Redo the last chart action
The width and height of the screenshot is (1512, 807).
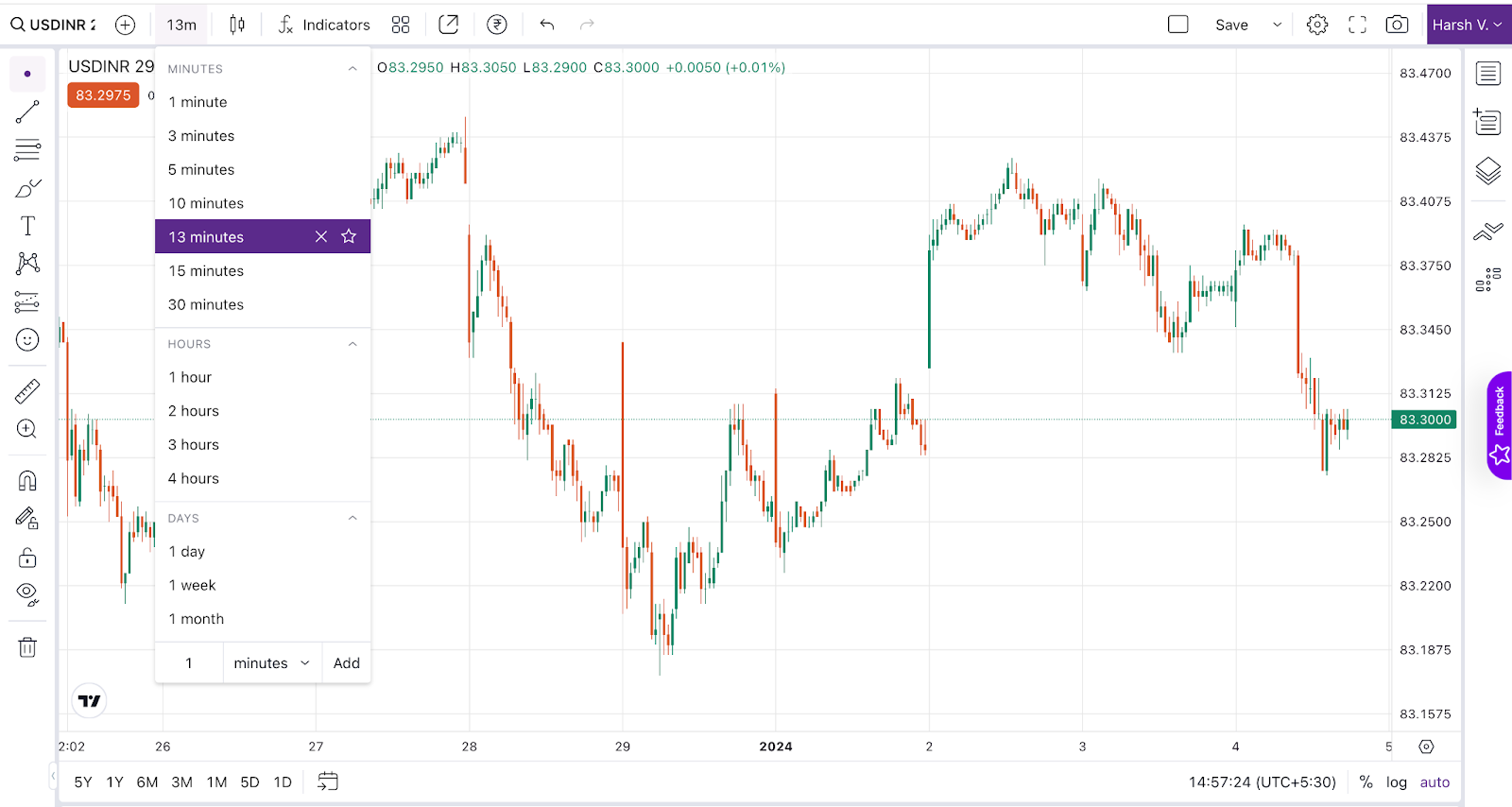(x=587, y=25)
